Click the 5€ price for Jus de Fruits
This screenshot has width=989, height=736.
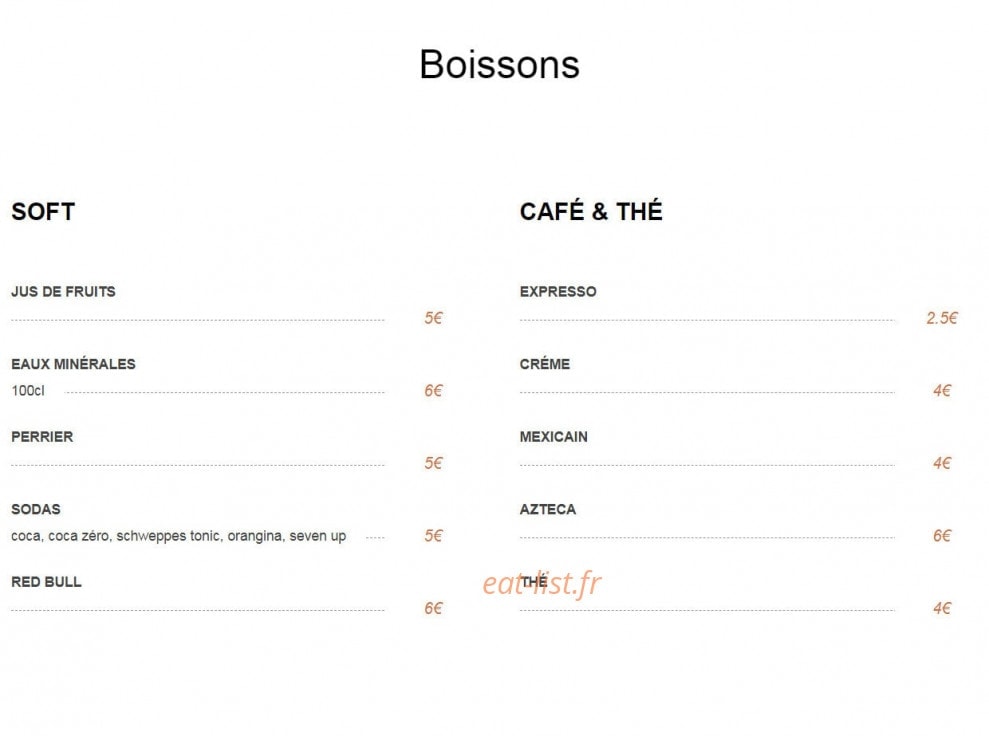[433, 318]
